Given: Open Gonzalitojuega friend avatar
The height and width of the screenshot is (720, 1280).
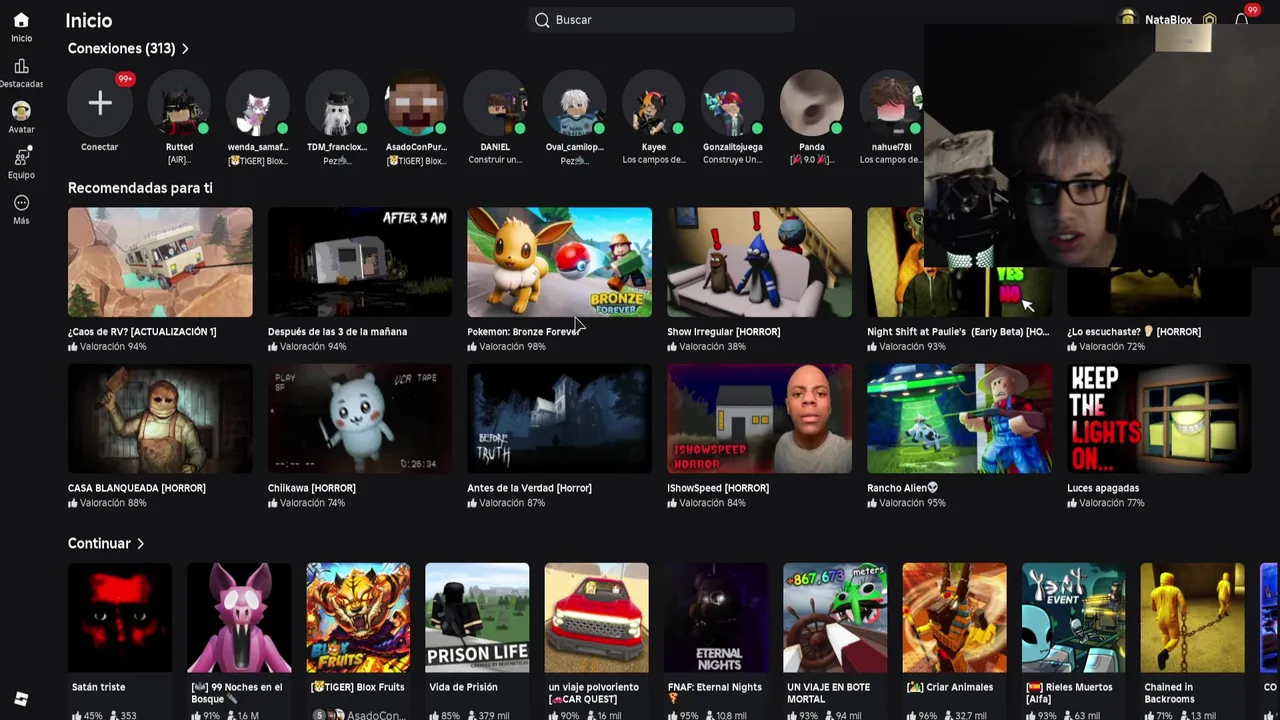Looking at the screenshot, I should [732, 103].
